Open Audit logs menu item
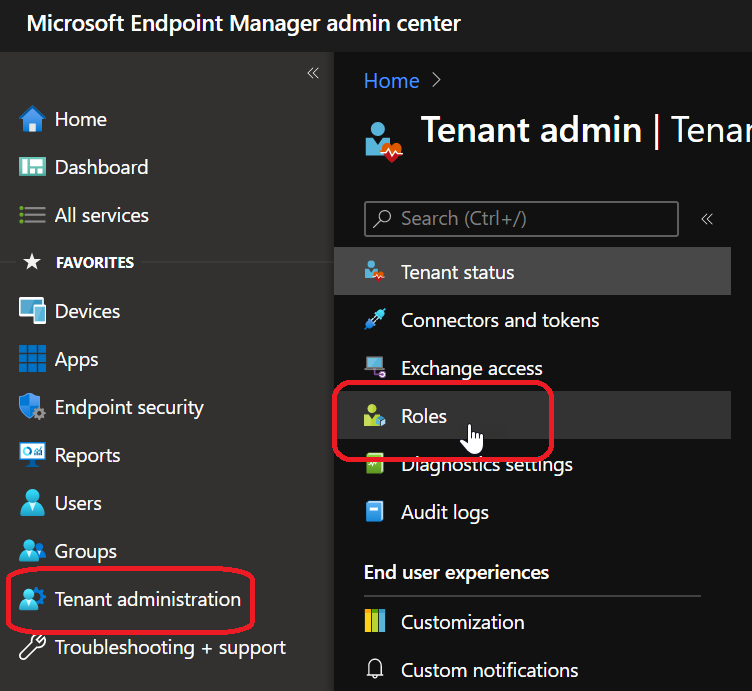 445,512
